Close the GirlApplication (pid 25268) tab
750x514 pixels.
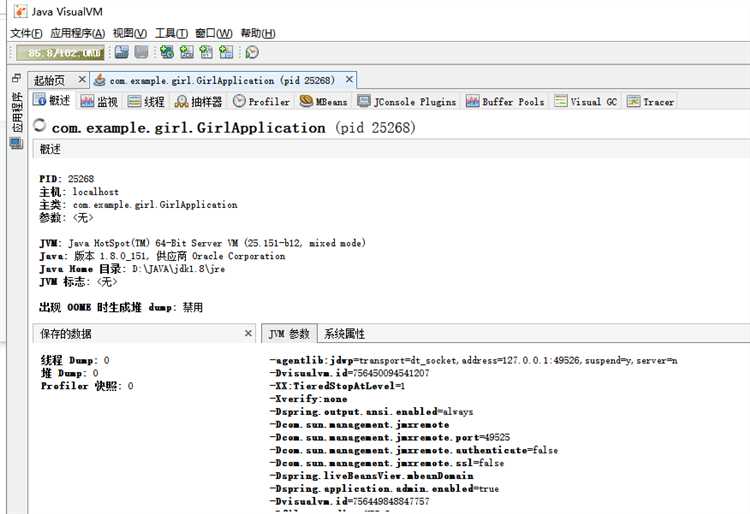(349, 79)
